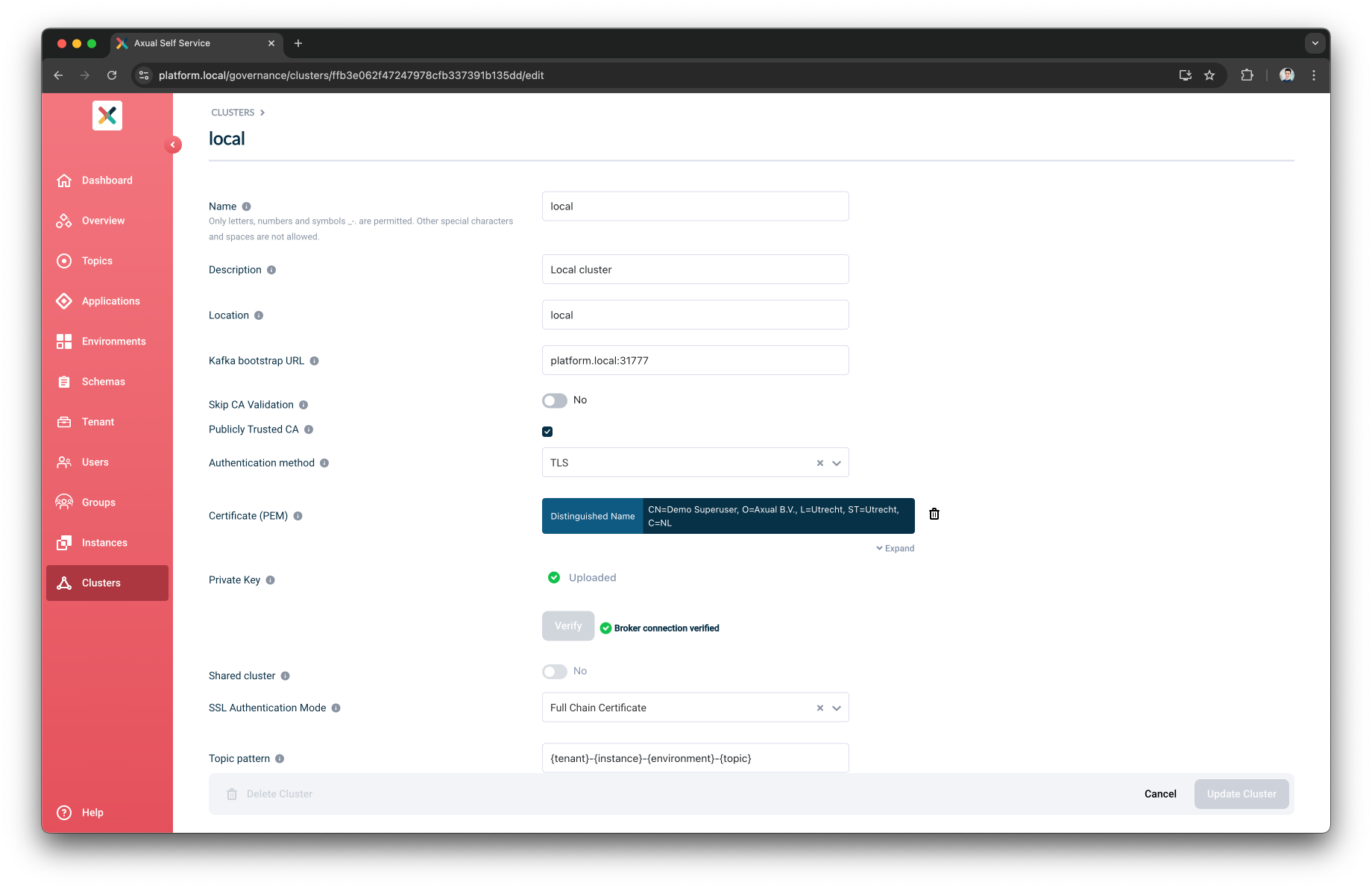Image resolution: width=1372 pixels, height=888 pixels.
Task: Click the Location input field
Action: pos(695,315)
